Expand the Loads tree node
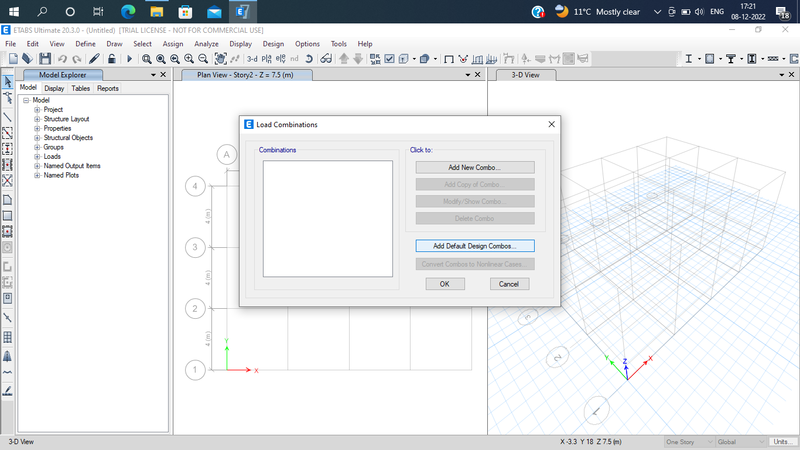 click(37, 157)
